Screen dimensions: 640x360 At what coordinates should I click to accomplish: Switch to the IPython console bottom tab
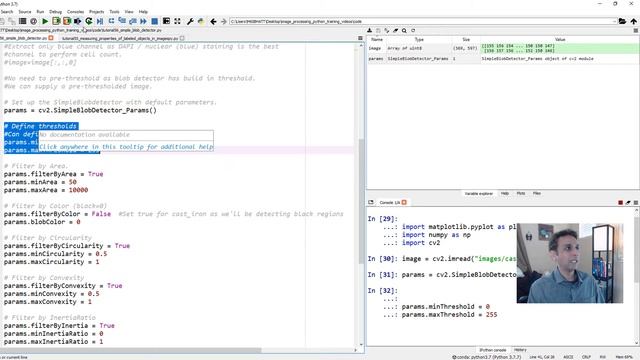coord(493,350)
